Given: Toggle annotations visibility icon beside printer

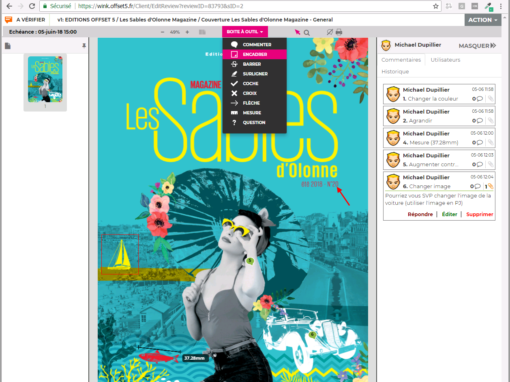Looking at the screenshot, I should coord(329,32).
